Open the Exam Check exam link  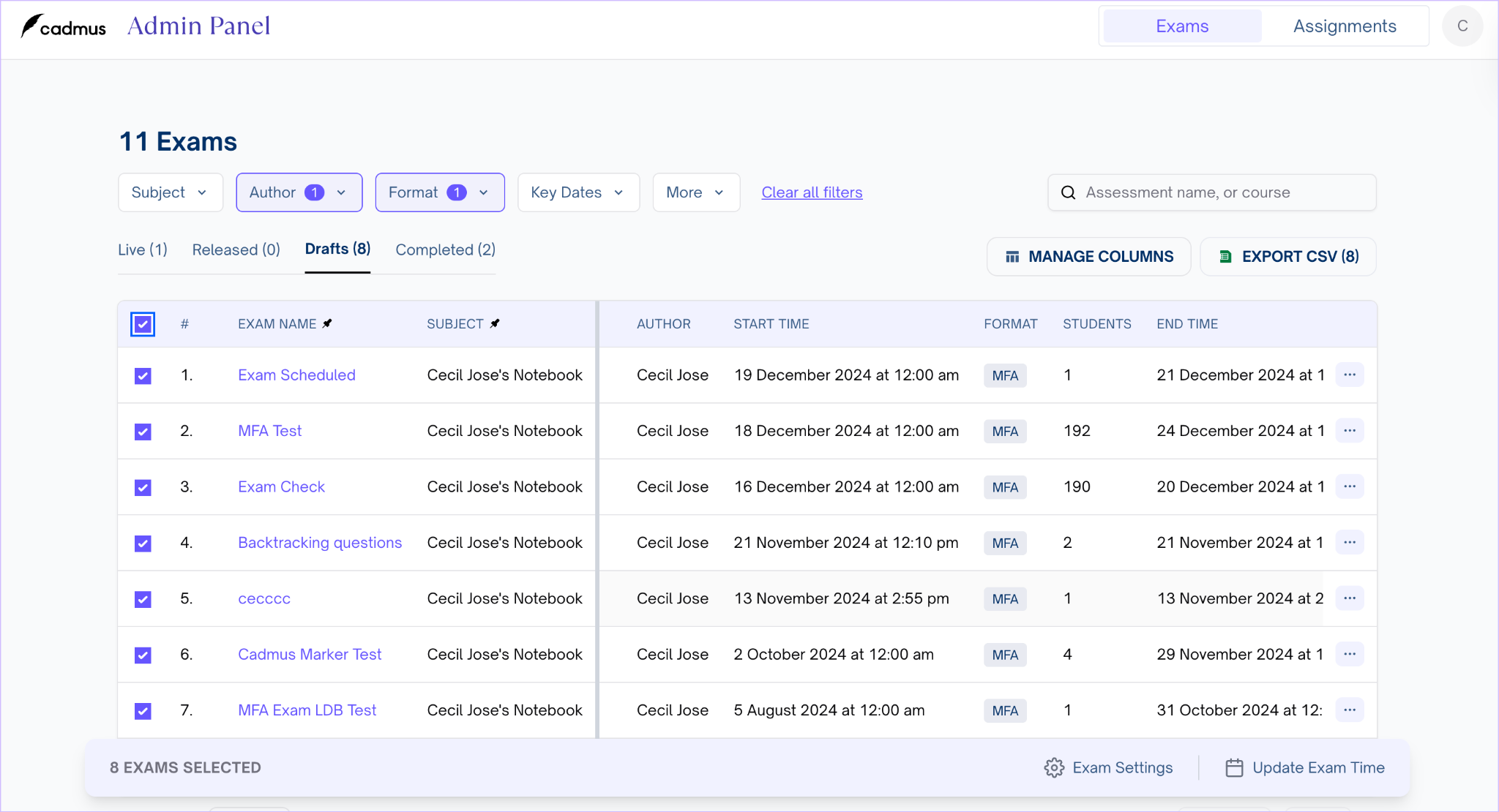point(281,487)
